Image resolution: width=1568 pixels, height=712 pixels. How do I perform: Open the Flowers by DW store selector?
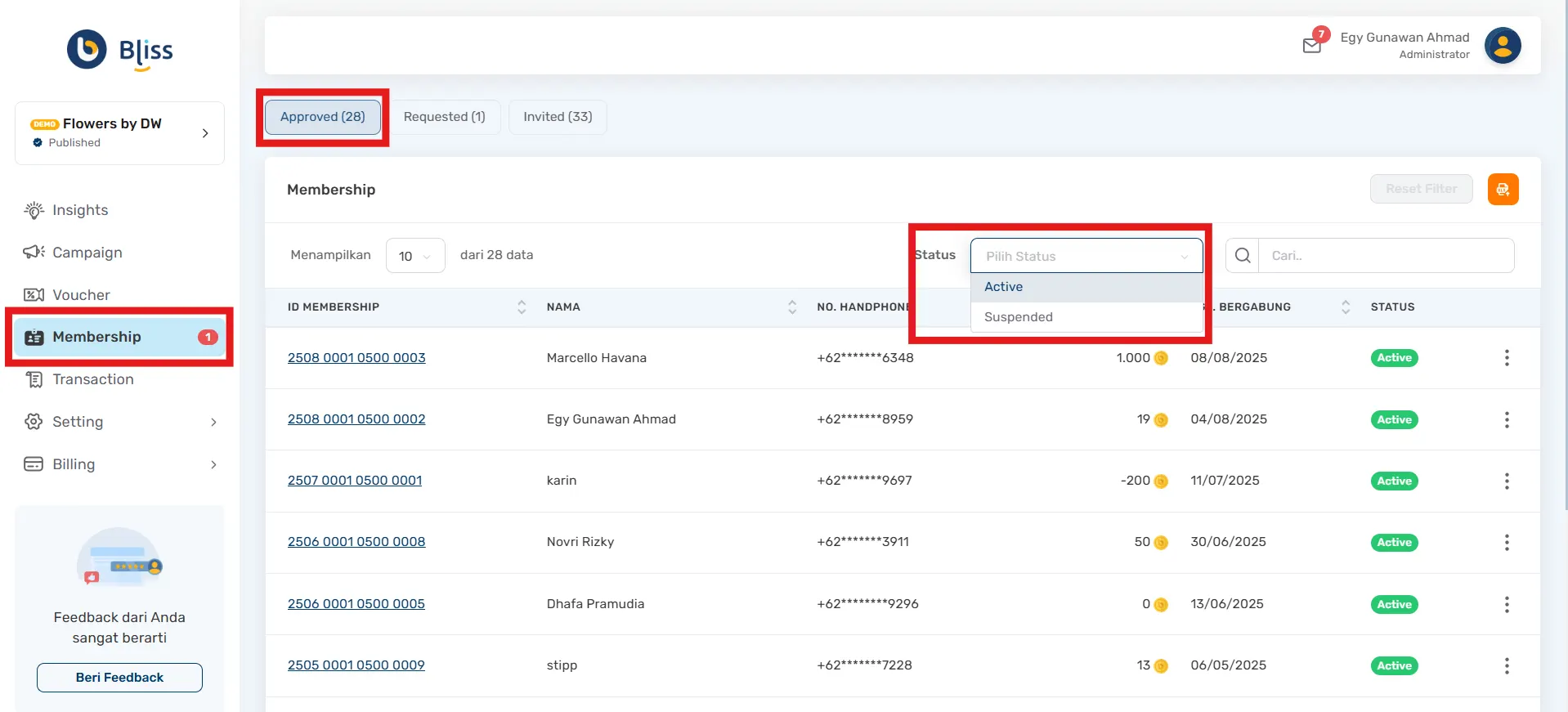point(119,132)
